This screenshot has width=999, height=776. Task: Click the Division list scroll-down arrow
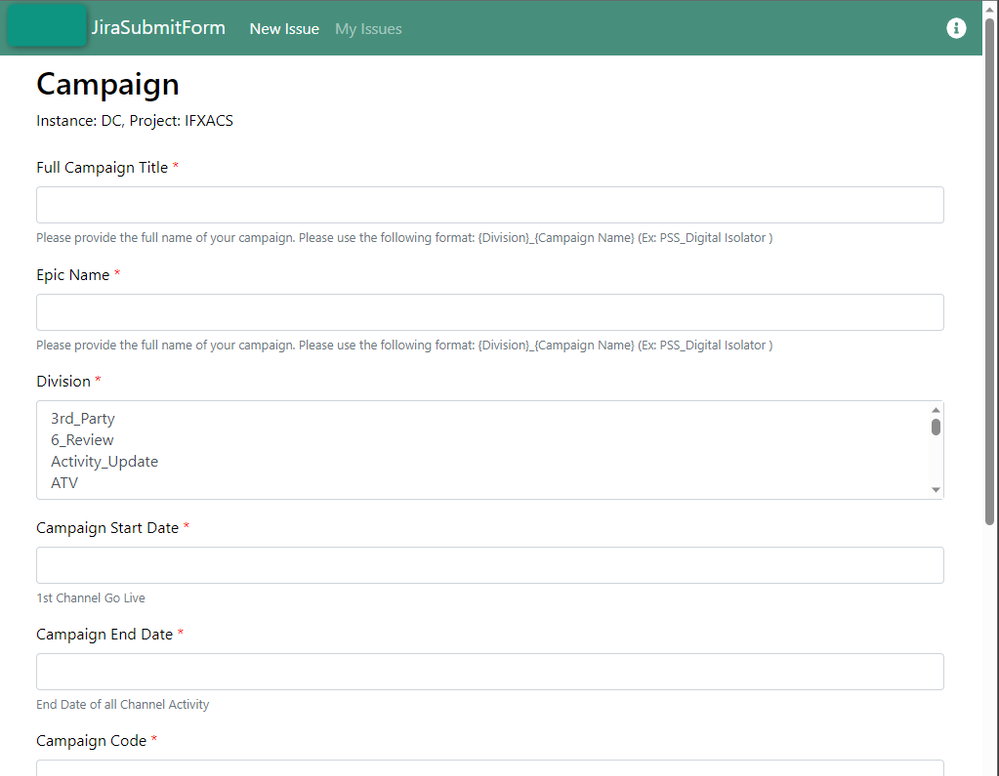[x=935, y=489]
